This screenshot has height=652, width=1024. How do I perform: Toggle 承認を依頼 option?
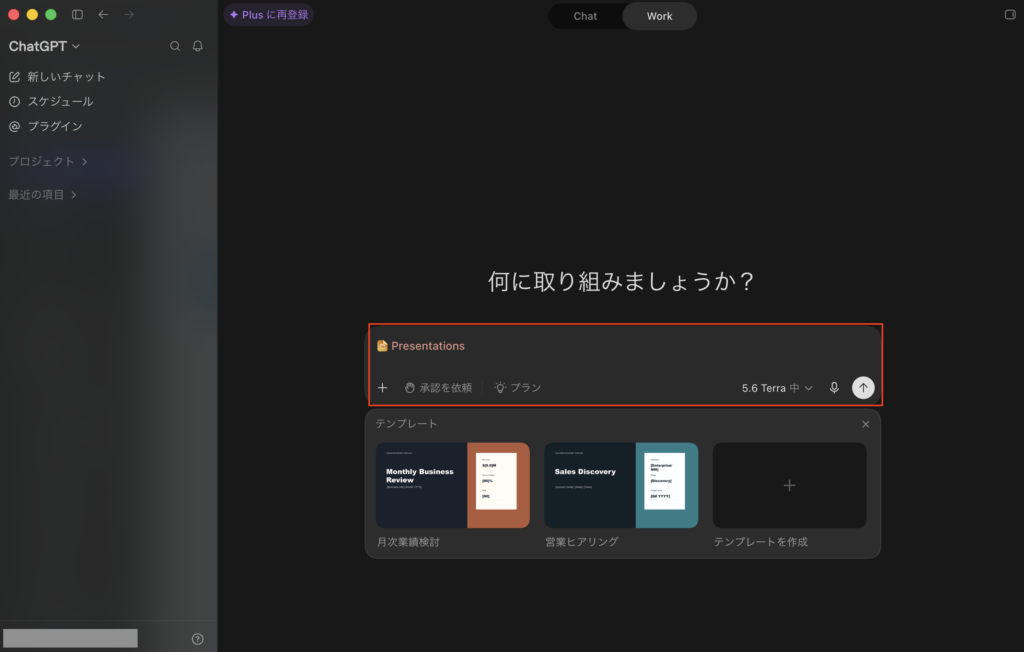point(438,388)
